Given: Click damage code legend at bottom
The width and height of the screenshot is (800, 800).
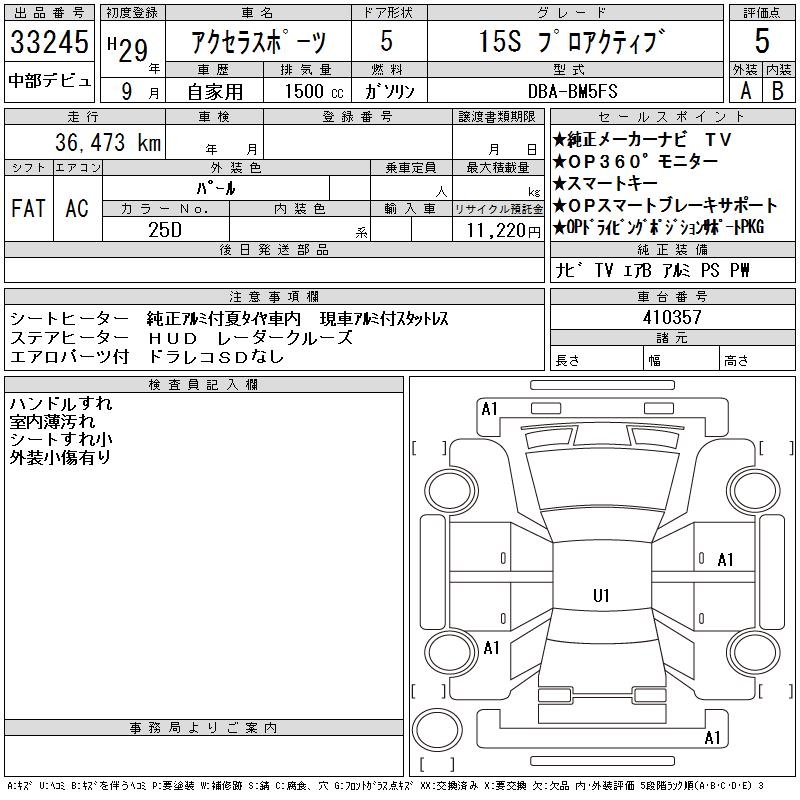Looking at the screenshot, I should pos(385,785).
